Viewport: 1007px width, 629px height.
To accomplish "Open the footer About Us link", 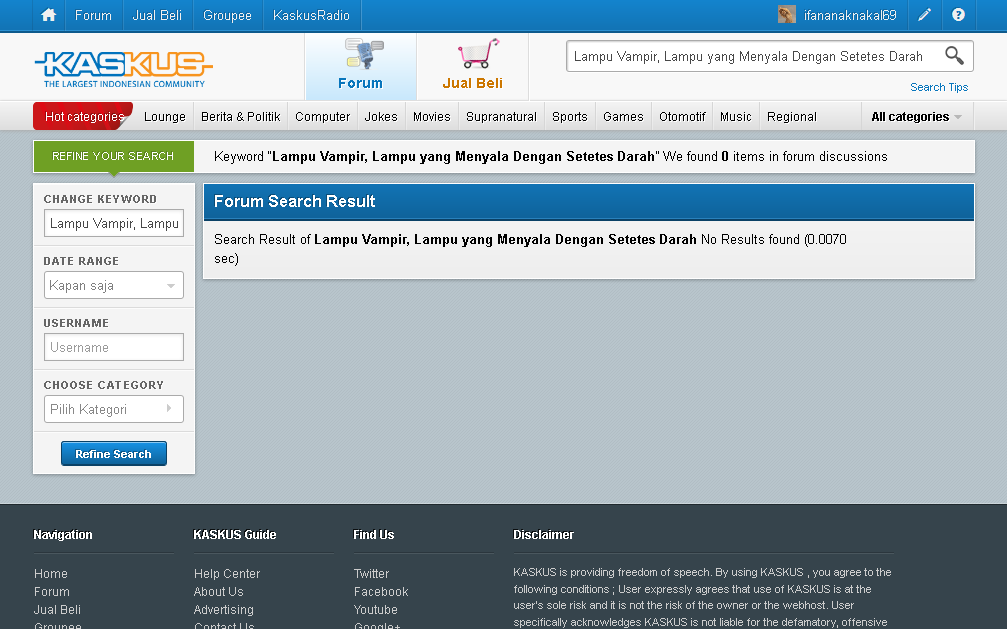I will (x=218, y=592).
